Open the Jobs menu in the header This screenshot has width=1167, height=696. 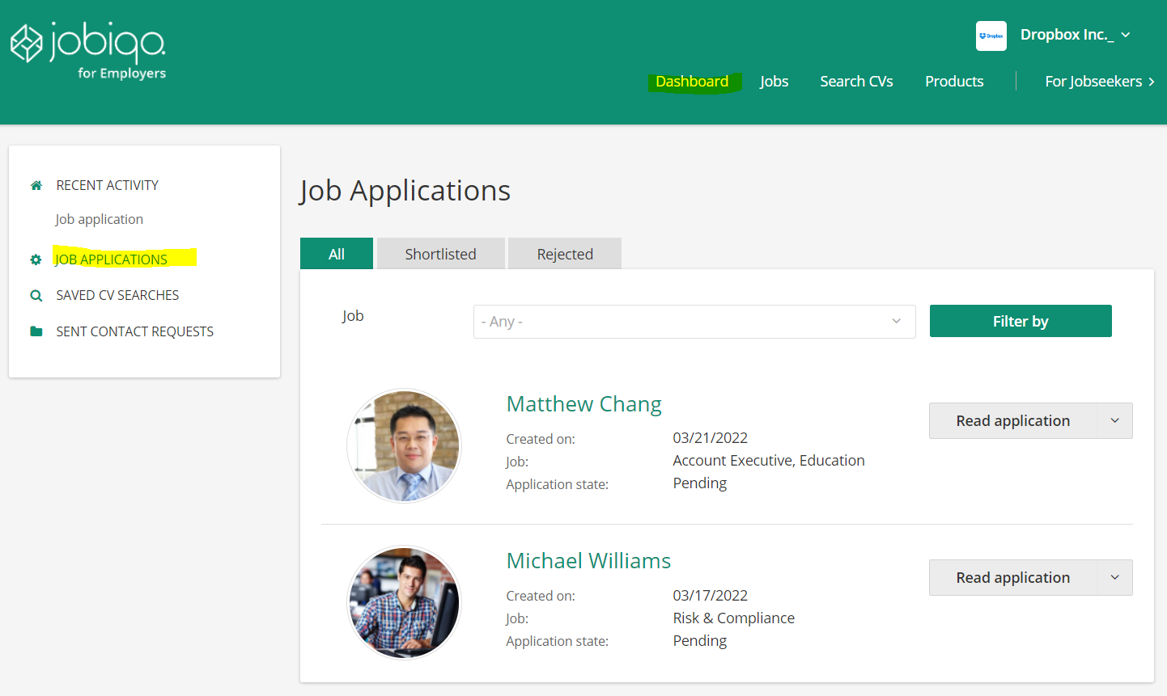pyautogui.click(x=773, y=81)
